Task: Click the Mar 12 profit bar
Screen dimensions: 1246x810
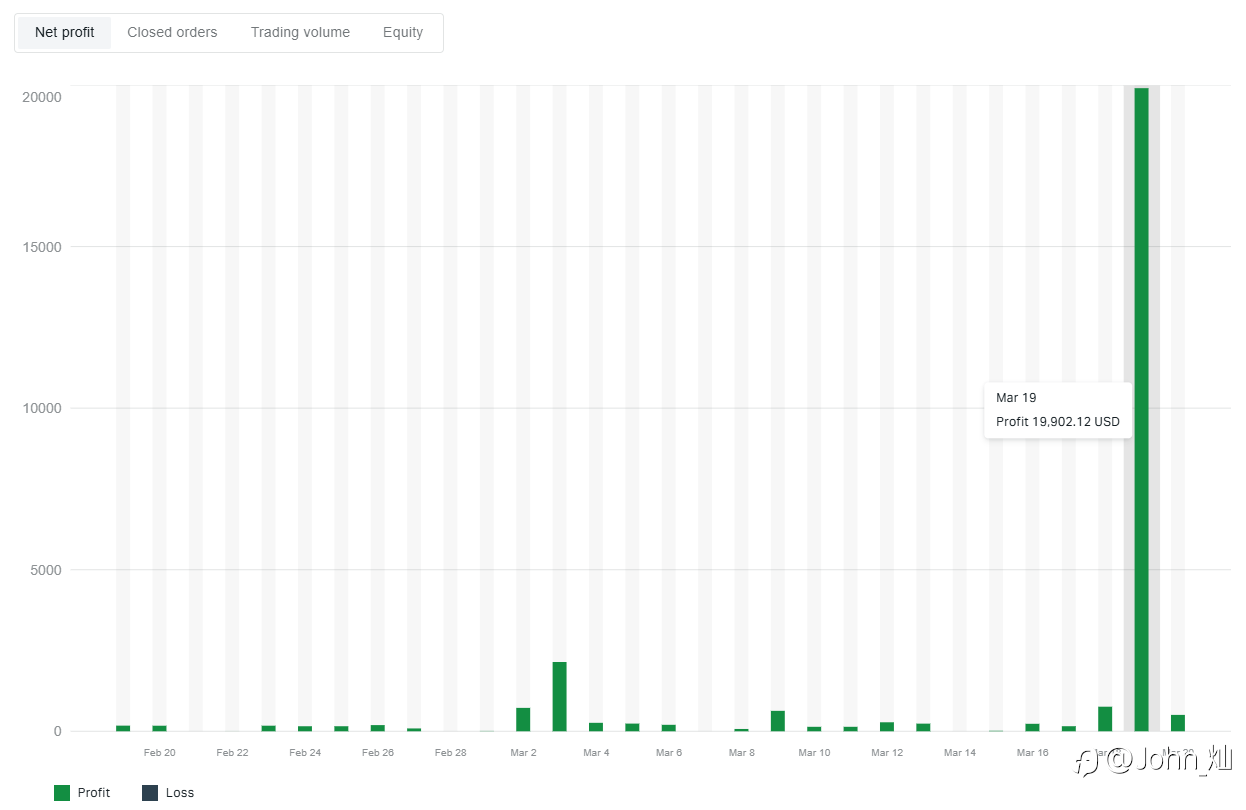Action: pos(887,726)
